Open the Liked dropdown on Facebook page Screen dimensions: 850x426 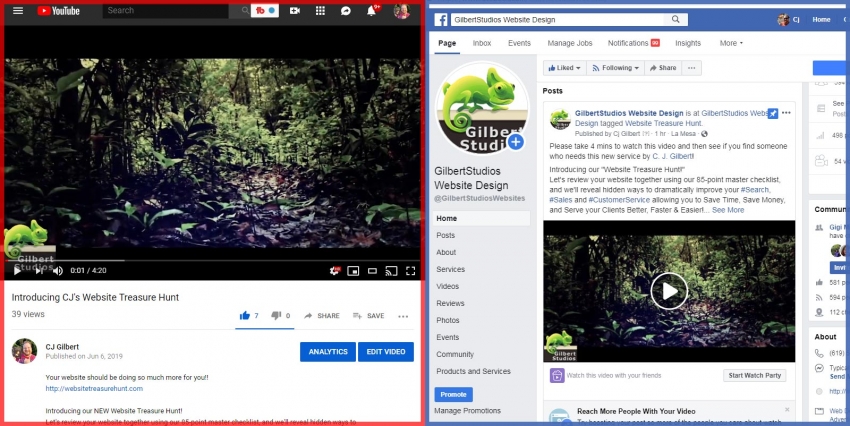click(565, 68)
